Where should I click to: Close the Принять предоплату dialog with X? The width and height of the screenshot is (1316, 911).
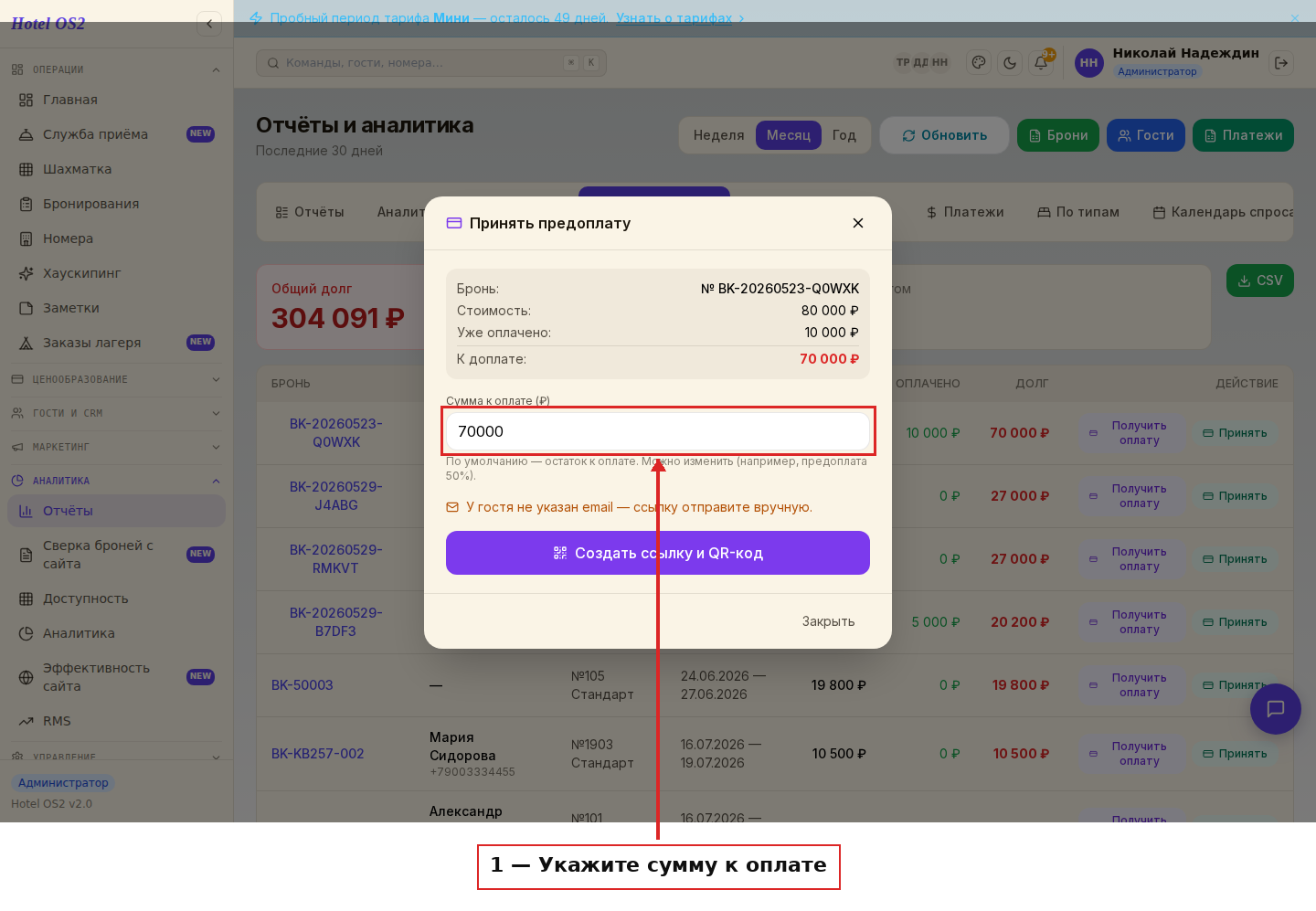[858, 223]
